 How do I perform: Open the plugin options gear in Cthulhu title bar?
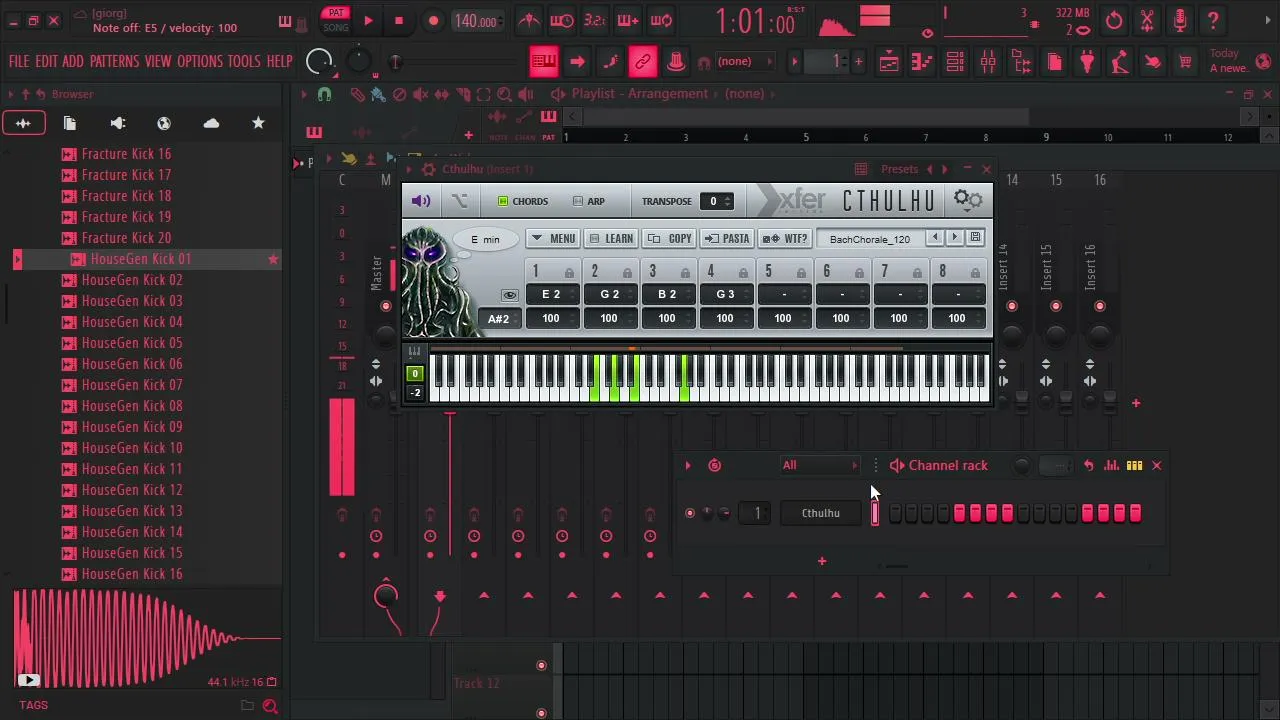coord(429,169)
